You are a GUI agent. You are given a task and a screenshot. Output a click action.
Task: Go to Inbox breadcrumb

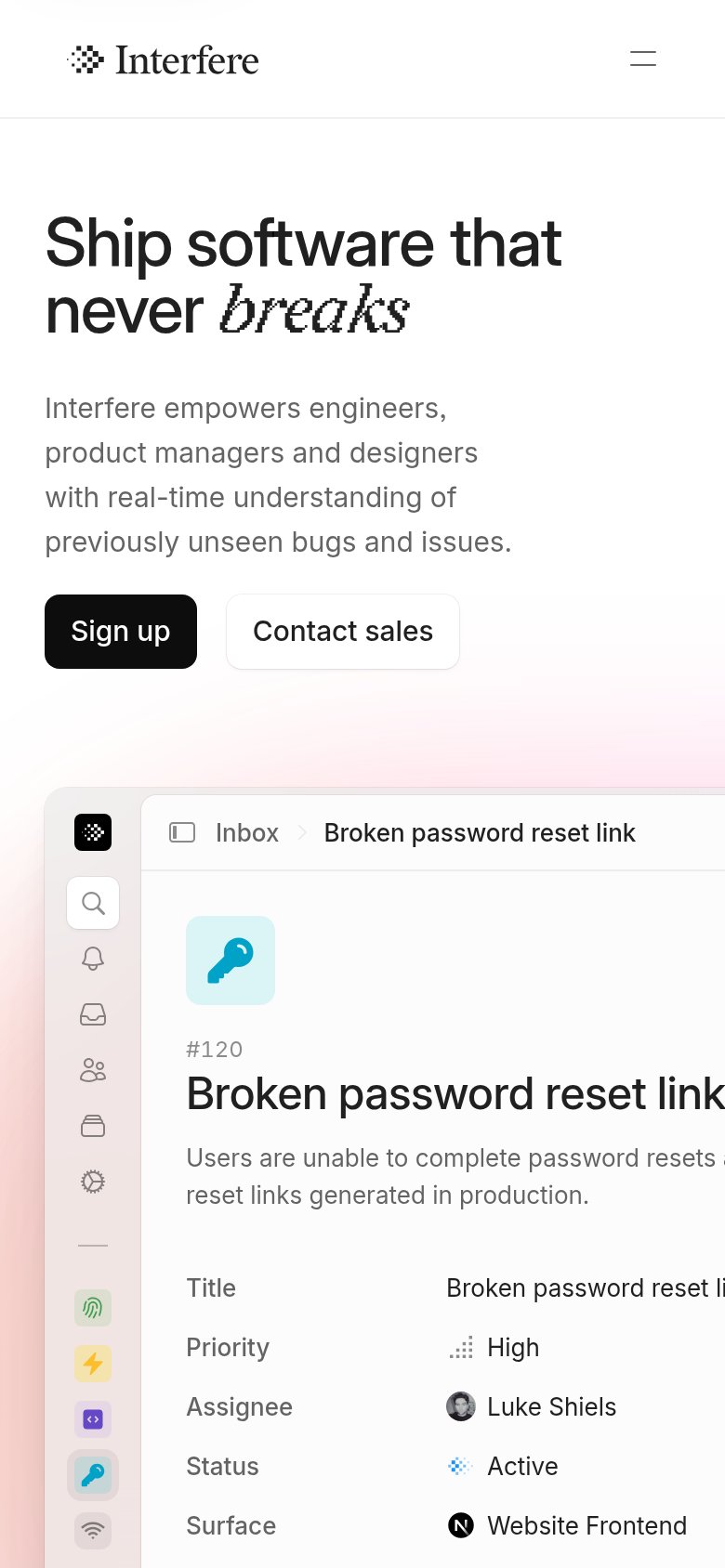click(x=247, y=833)
